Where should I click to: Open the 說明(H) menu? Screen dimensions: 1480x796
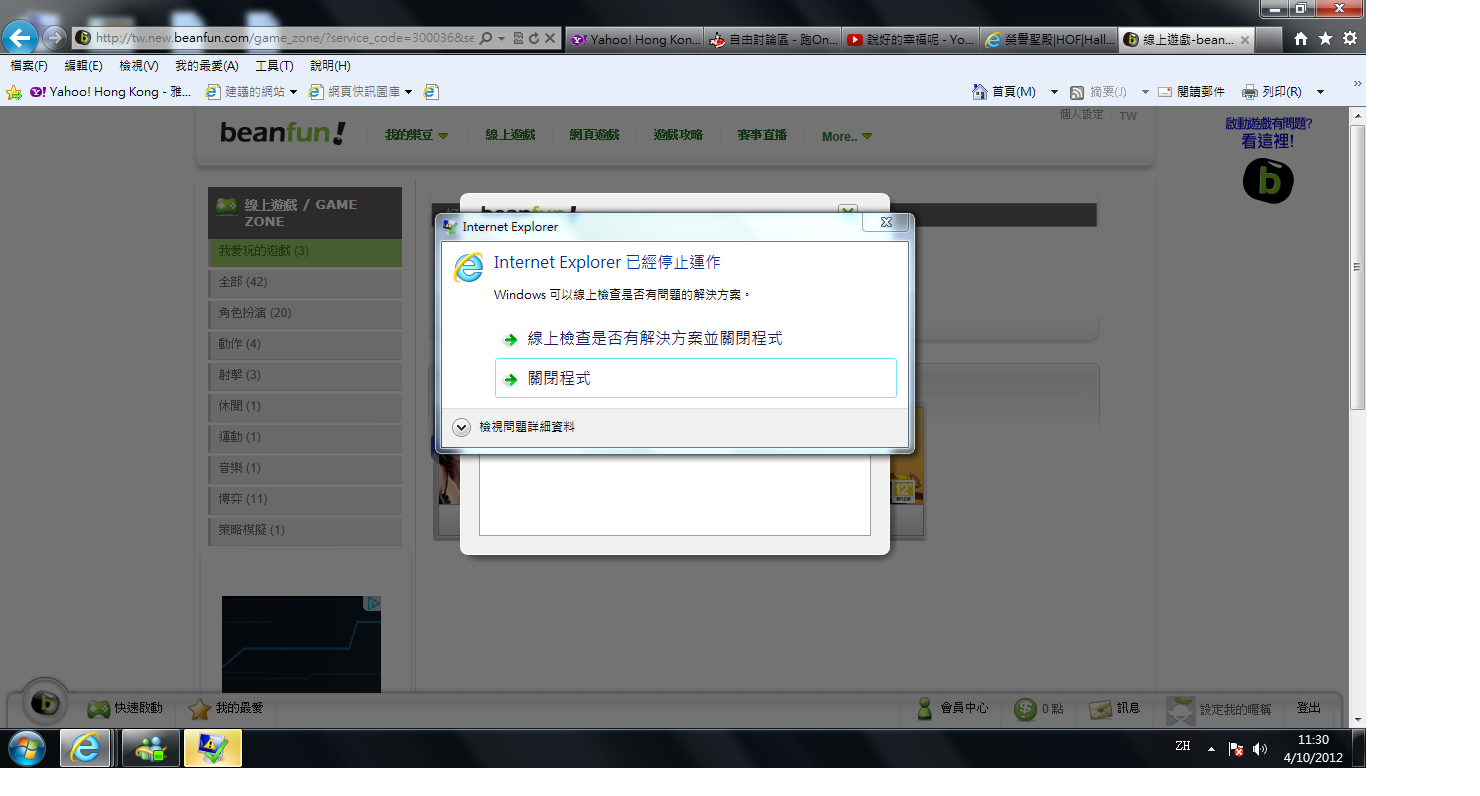[x=330, y=66]
